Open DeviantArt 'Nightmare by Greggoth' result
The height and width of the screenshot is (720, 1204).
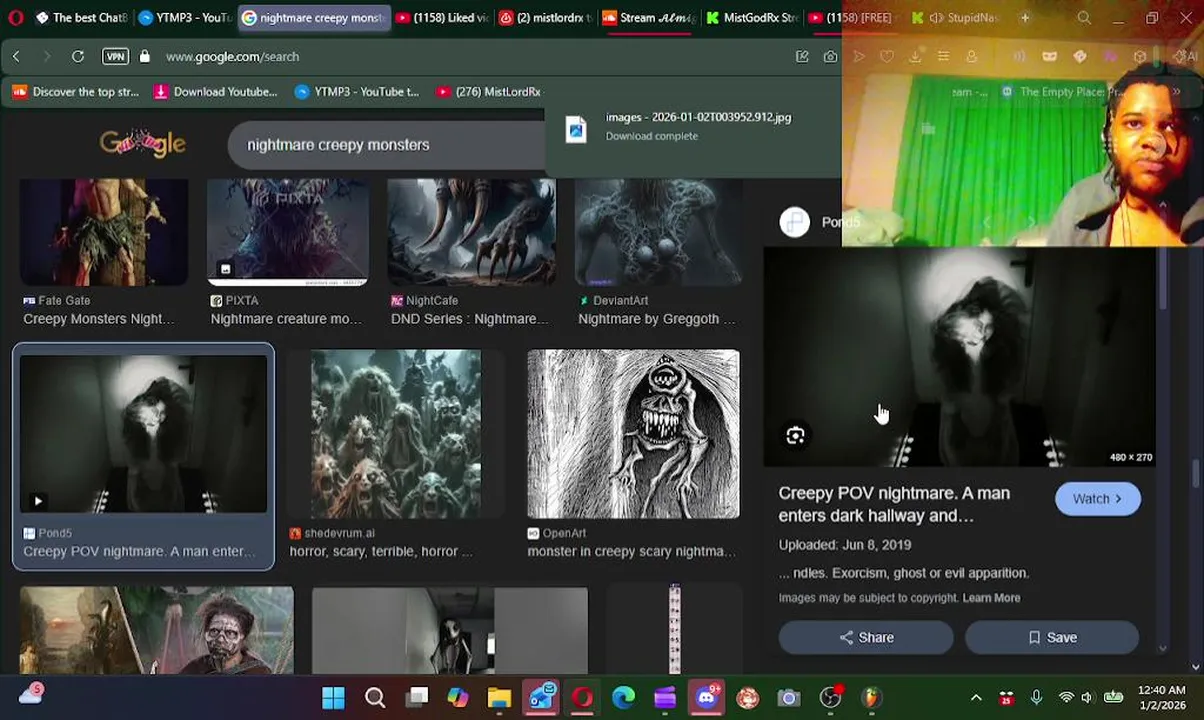(x=658, y=254)
